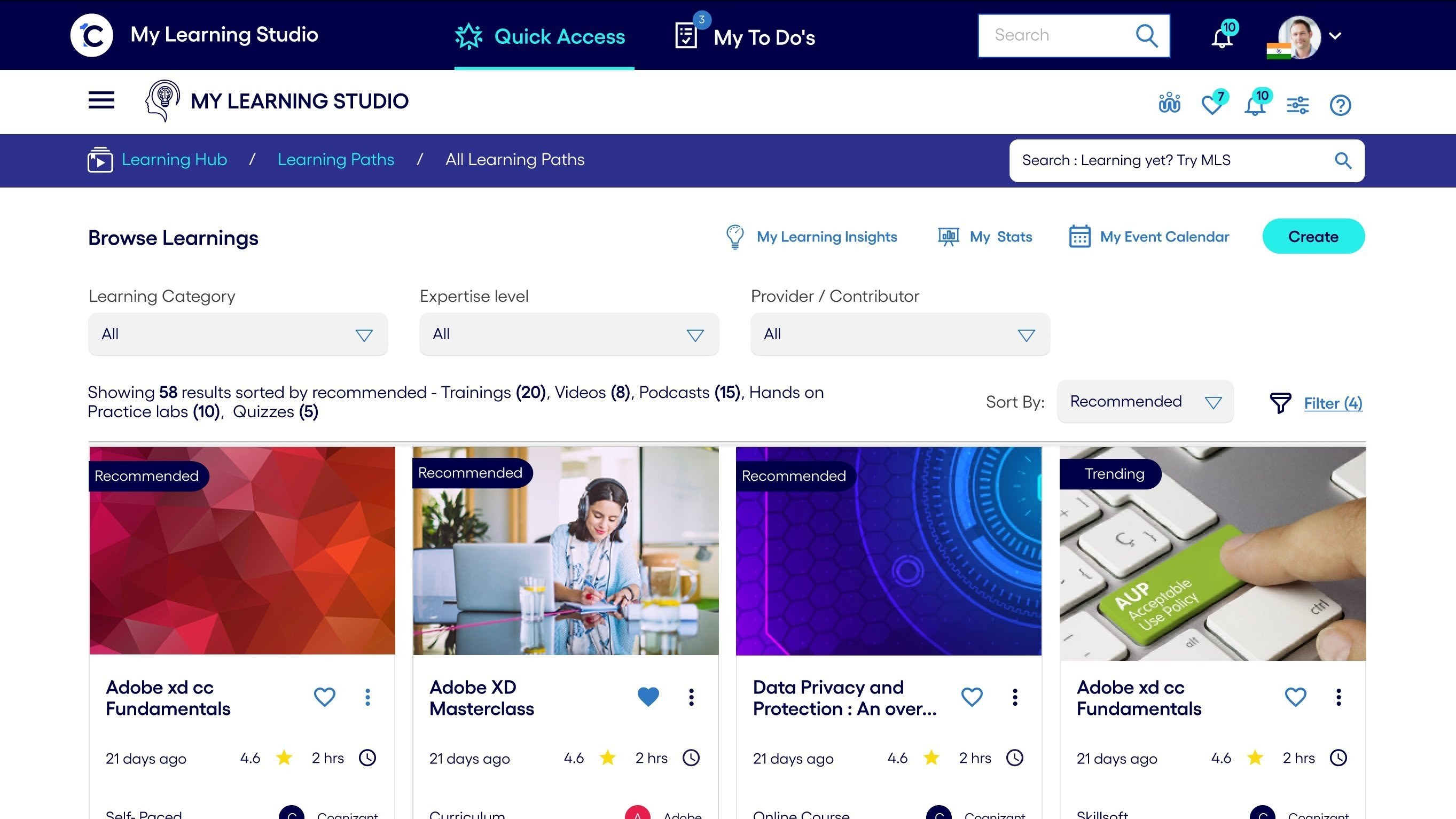Click the Adobe XD Masterclass title
The width and height of the screenshot is (1456, 819).
click(482, 698)
